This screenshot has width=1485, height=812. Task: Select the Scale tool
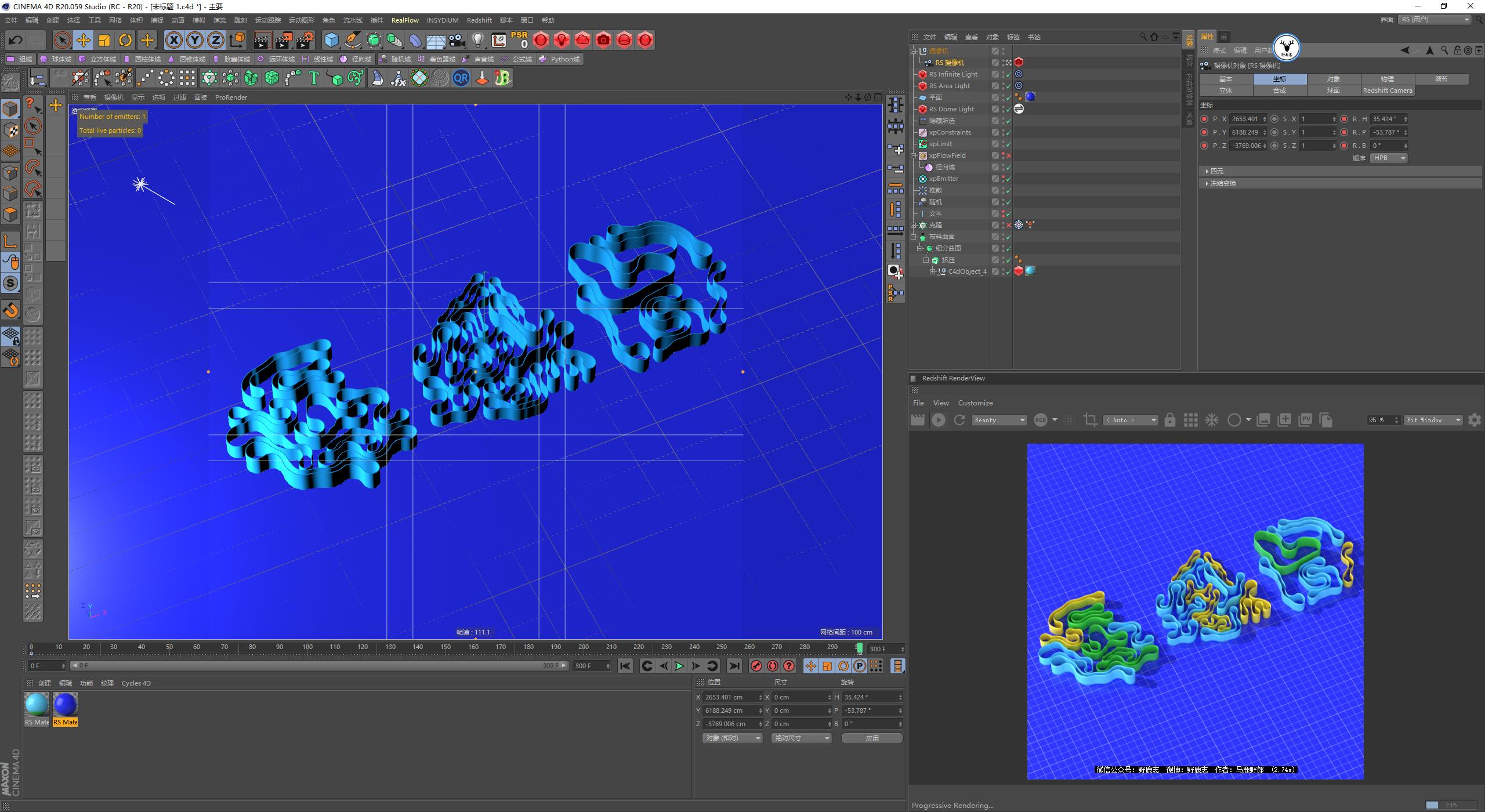pos(104,39)
